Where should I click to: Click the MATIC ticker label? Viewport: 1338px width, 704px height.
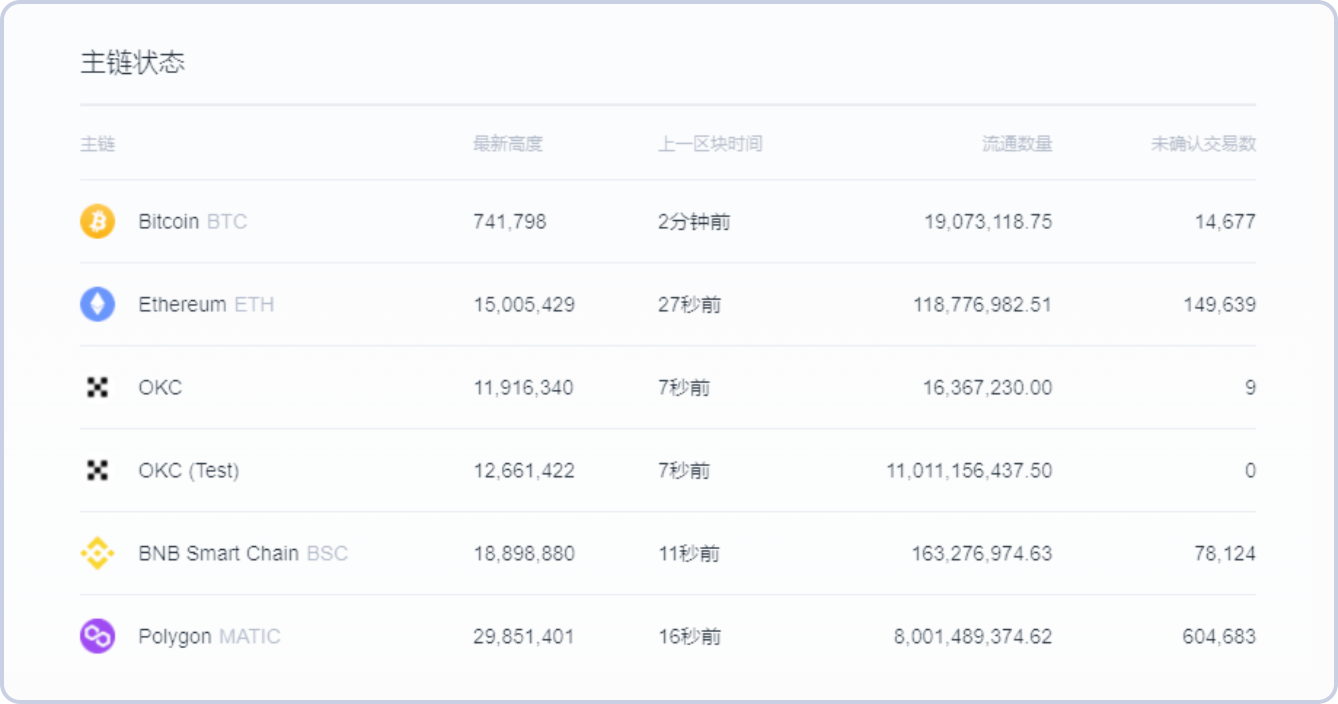click(x=250, y=636)
